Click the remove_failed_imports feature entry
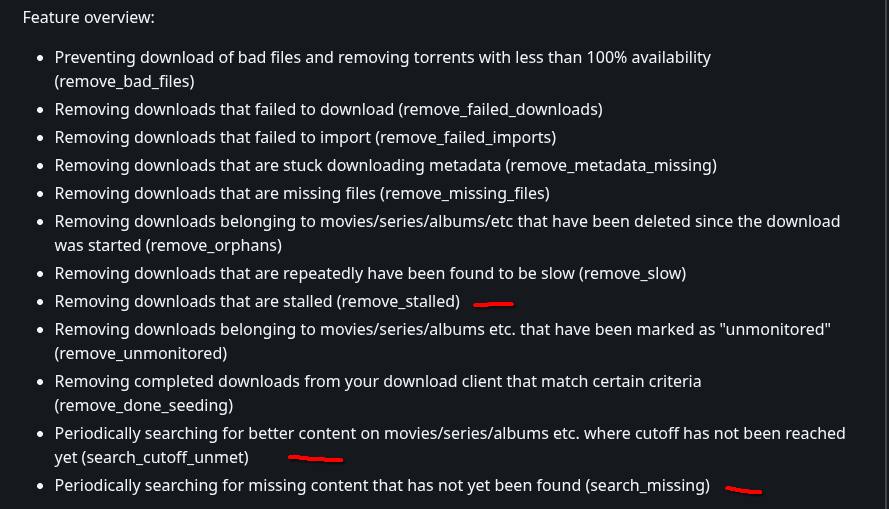Screen dimensions: 889x509 click(x=305, y=136)
